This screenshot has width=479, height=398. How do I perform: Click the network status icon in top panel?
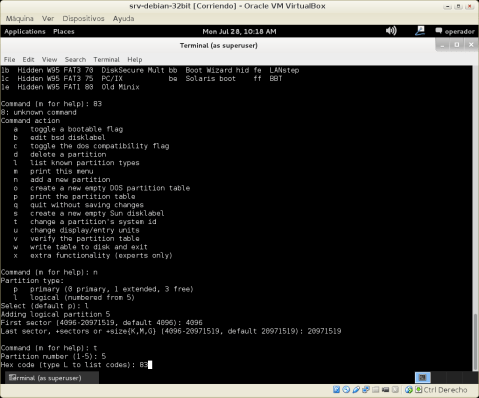coord(420,31)
